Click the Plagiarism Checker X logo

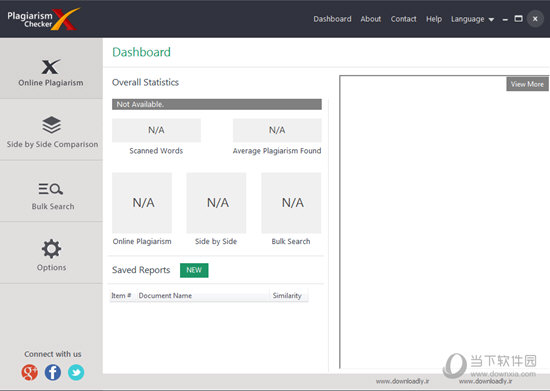[43, 19]
